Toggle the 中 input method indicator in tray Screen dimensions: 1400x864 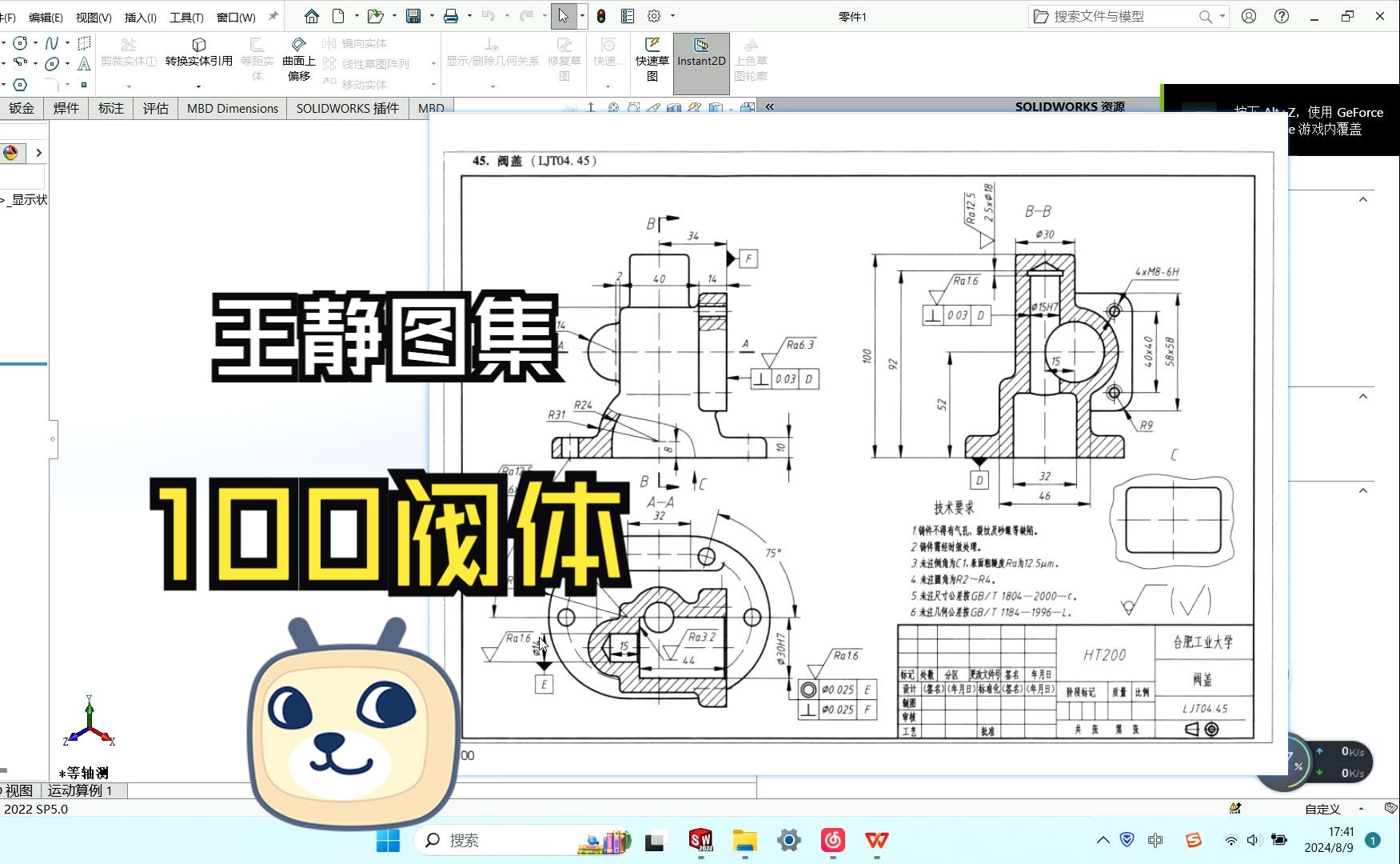pyautogui.click(x=1155, y=840)
